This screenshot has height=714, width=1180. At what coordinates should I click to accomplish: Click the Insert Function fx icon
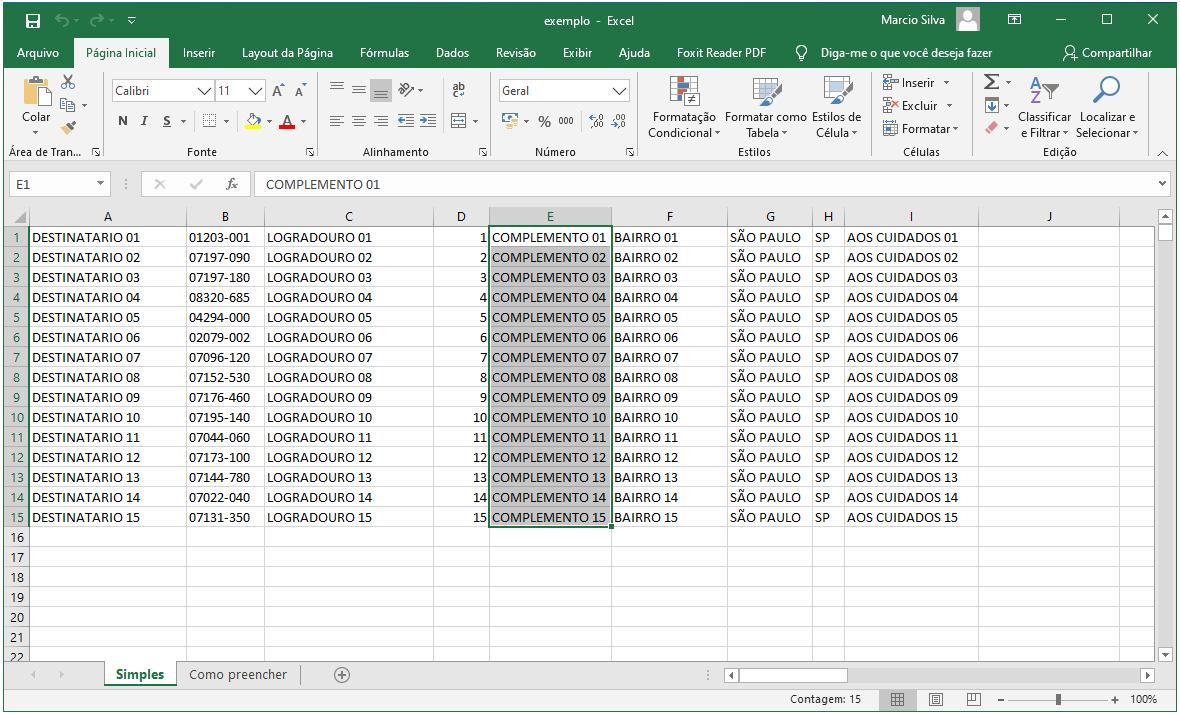232,184
